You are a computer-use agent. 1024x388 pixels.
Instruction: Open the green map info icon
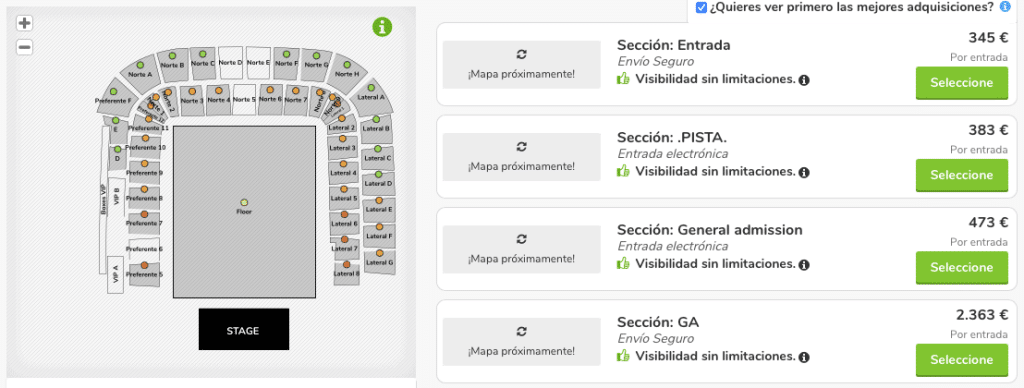click(382, 27)
